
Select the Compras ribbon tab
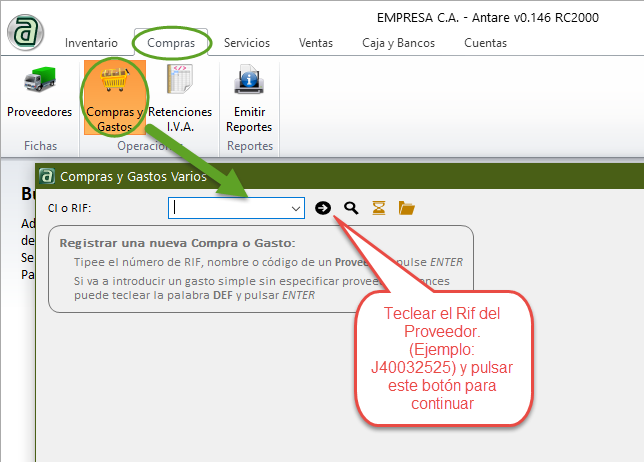pyautogui.click(x=171, y=43)
